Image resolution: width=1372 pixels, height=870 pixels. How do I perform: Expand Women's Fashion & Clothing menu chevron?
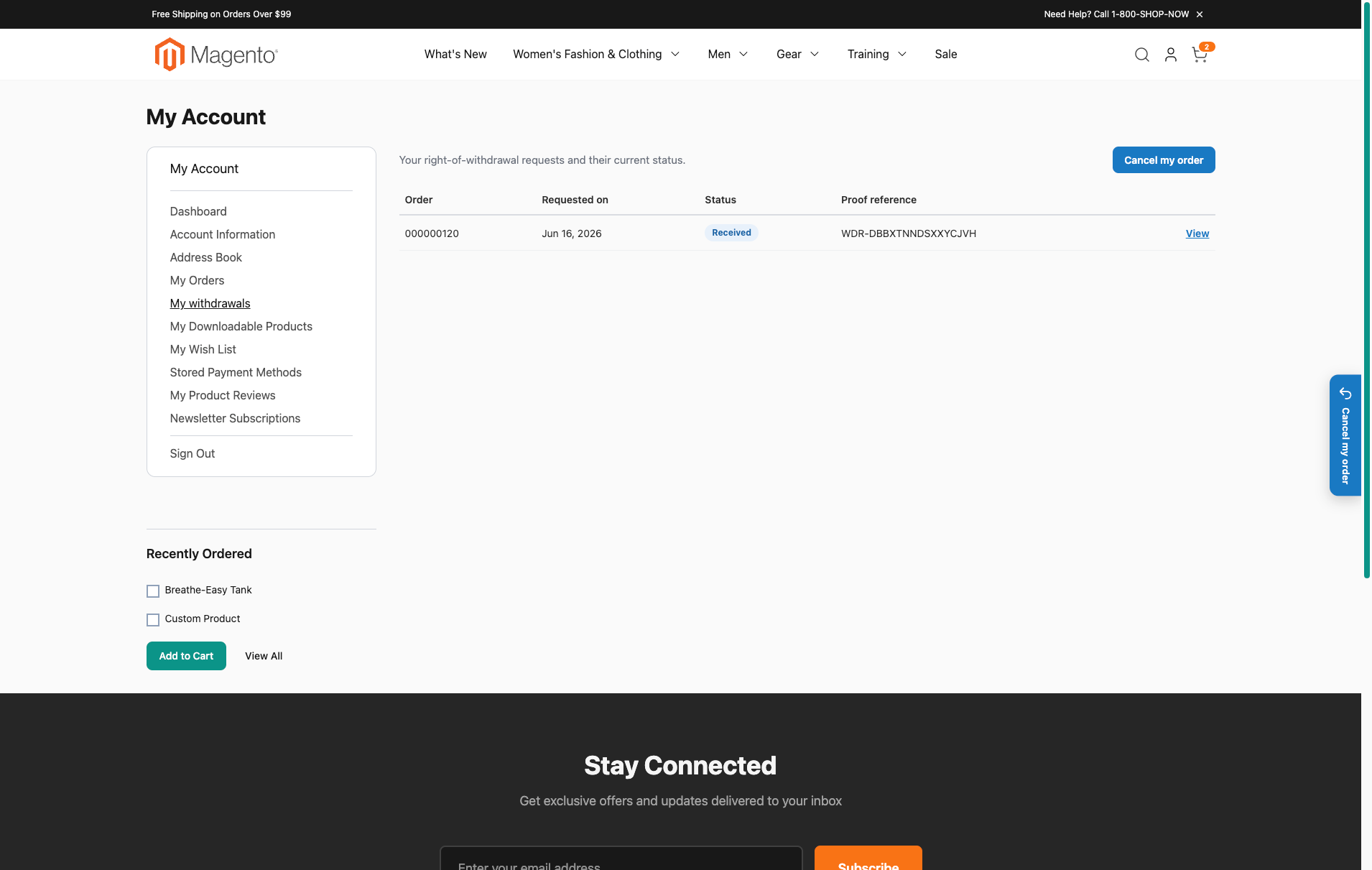click(675, 55)
